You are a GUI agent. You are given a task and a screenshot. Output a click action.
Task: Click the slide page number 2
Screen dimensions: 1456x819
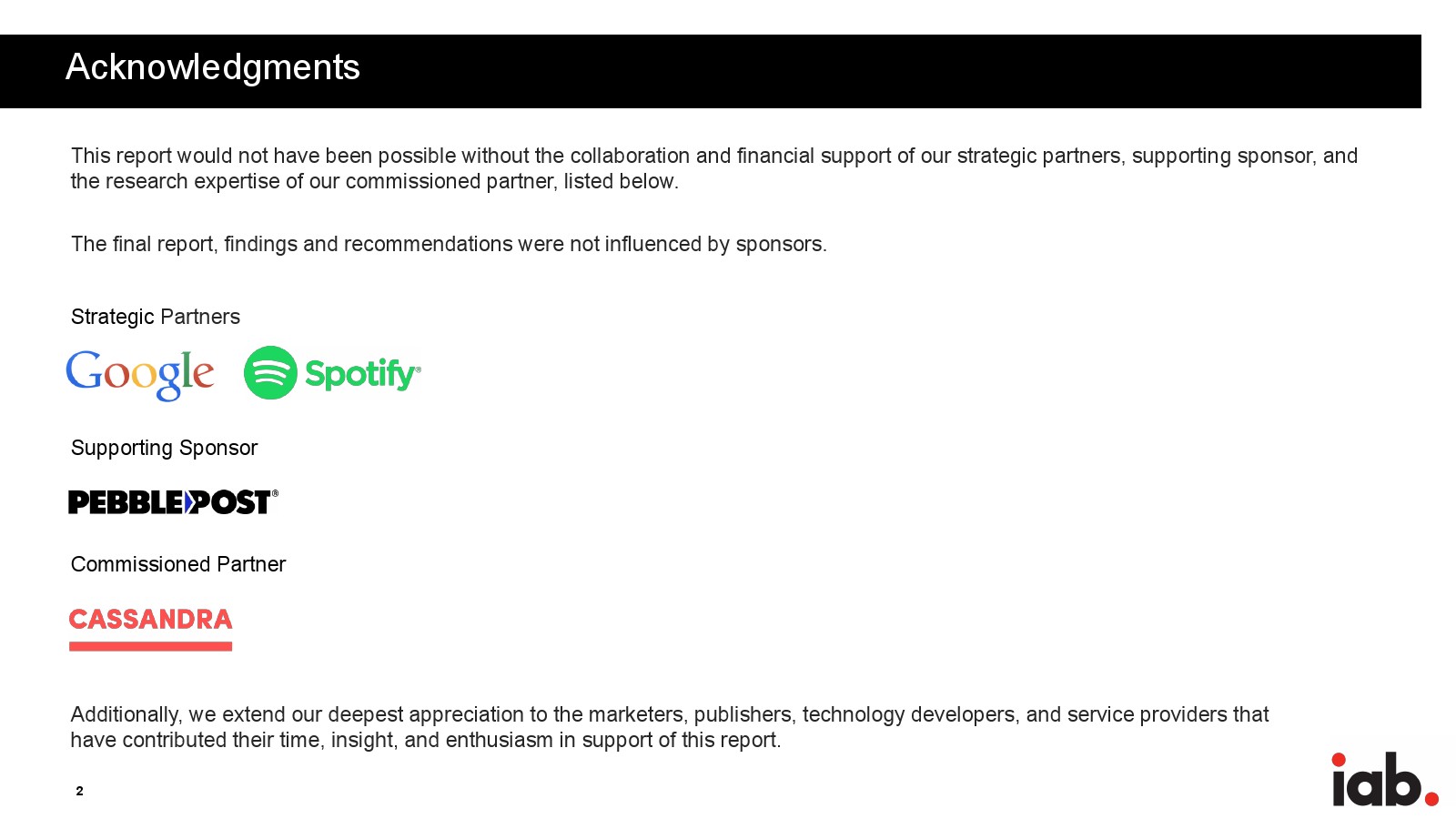click(x=80, y=791)
